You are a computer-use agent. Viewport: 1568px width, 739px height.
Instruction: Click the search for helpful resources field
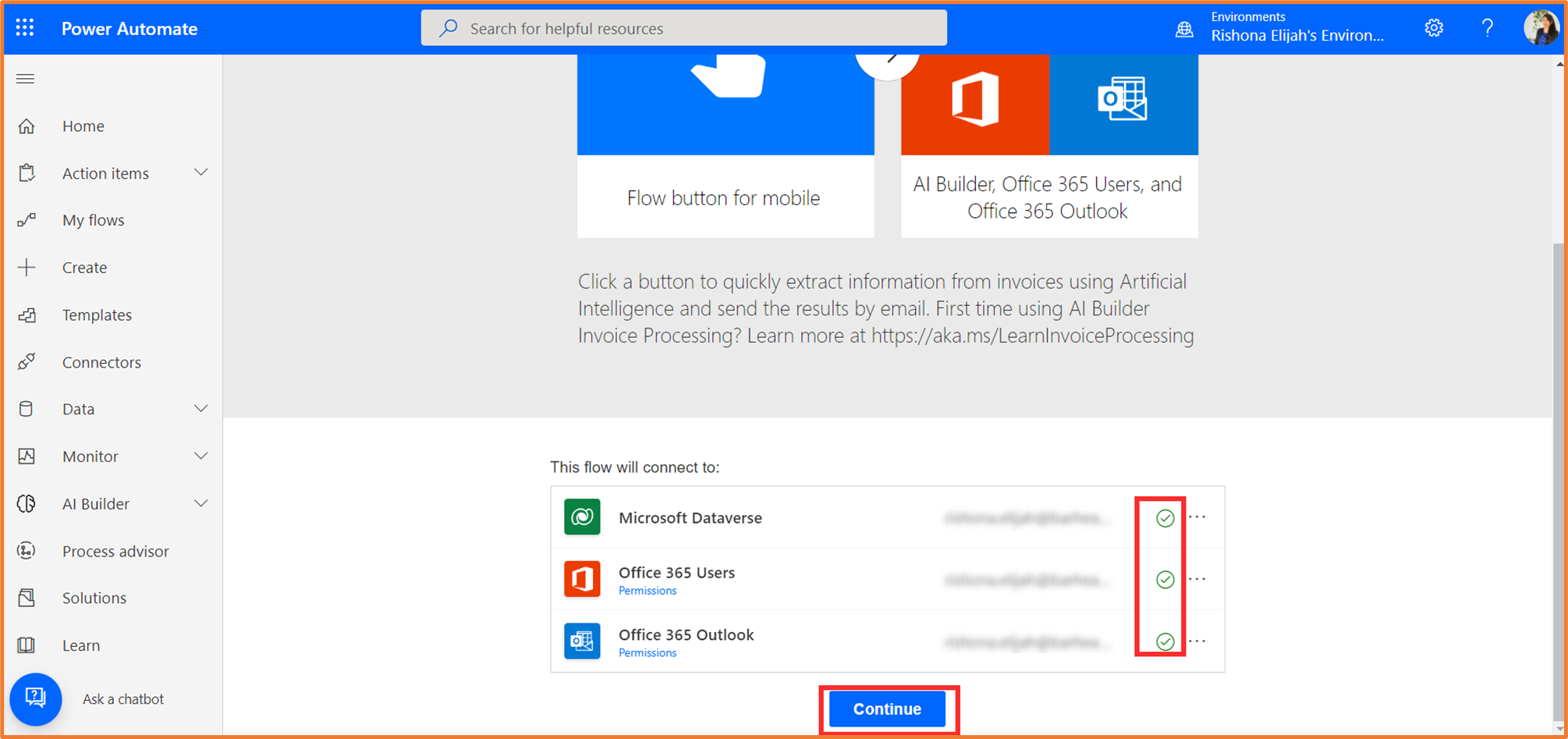(683, 28)
